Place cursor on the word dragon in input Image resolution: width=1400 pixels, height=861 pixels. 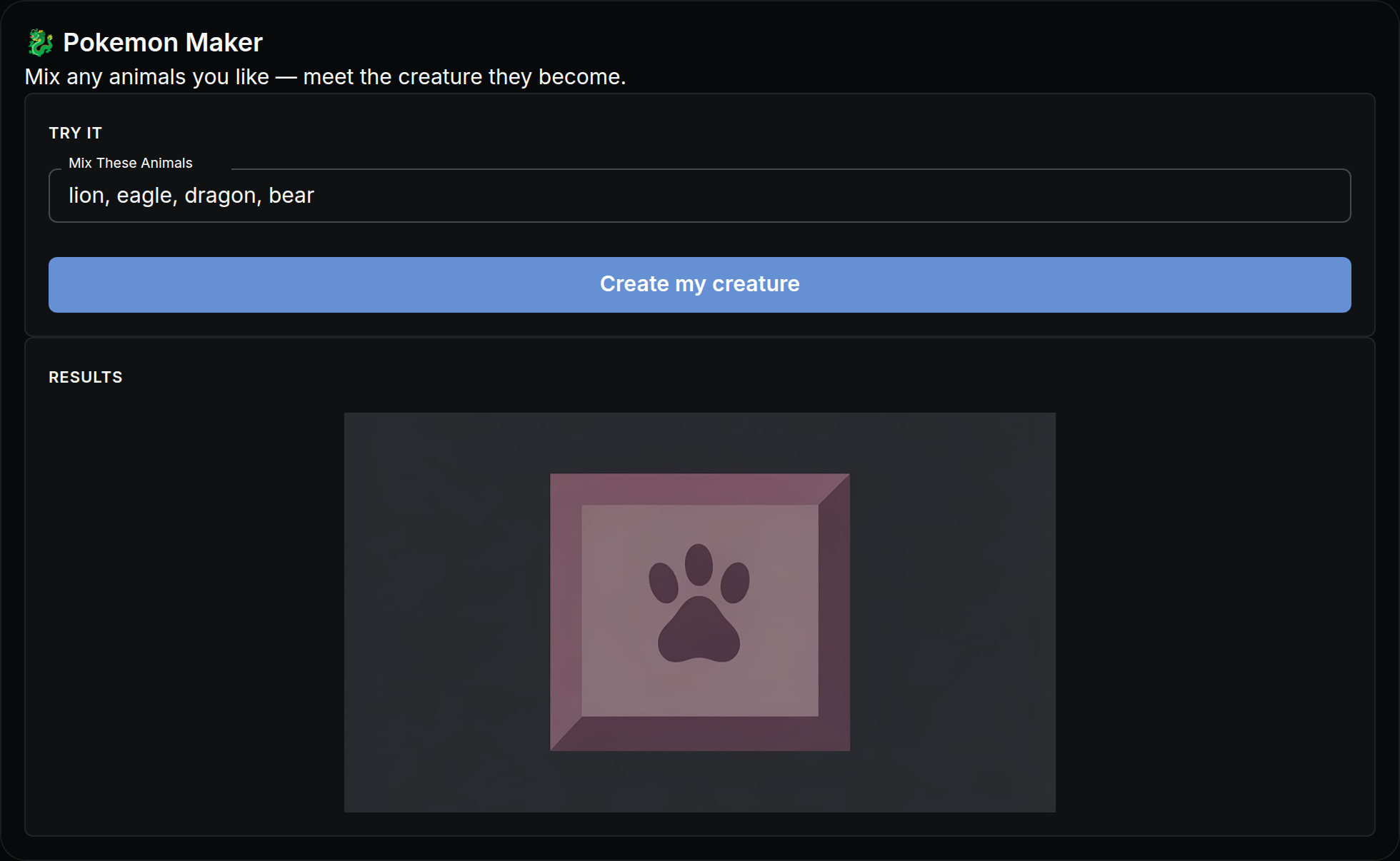(x=220, y=196)
